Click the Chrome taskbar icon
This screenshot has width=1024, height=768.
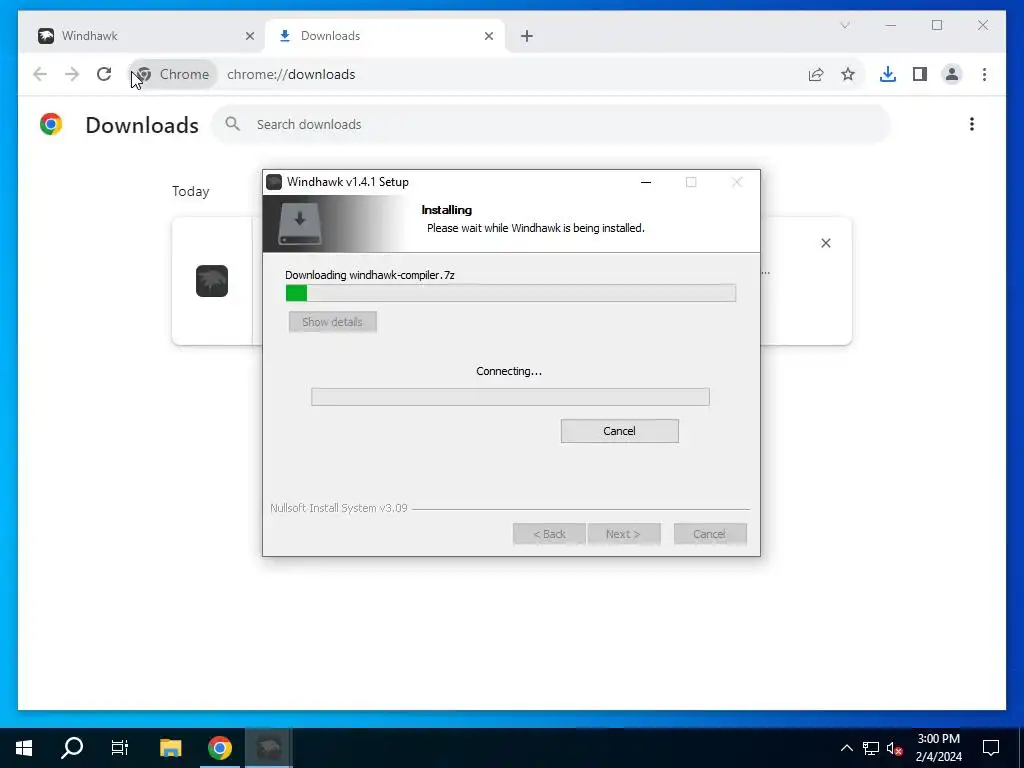pyautogui.click(x=219, y=748)
